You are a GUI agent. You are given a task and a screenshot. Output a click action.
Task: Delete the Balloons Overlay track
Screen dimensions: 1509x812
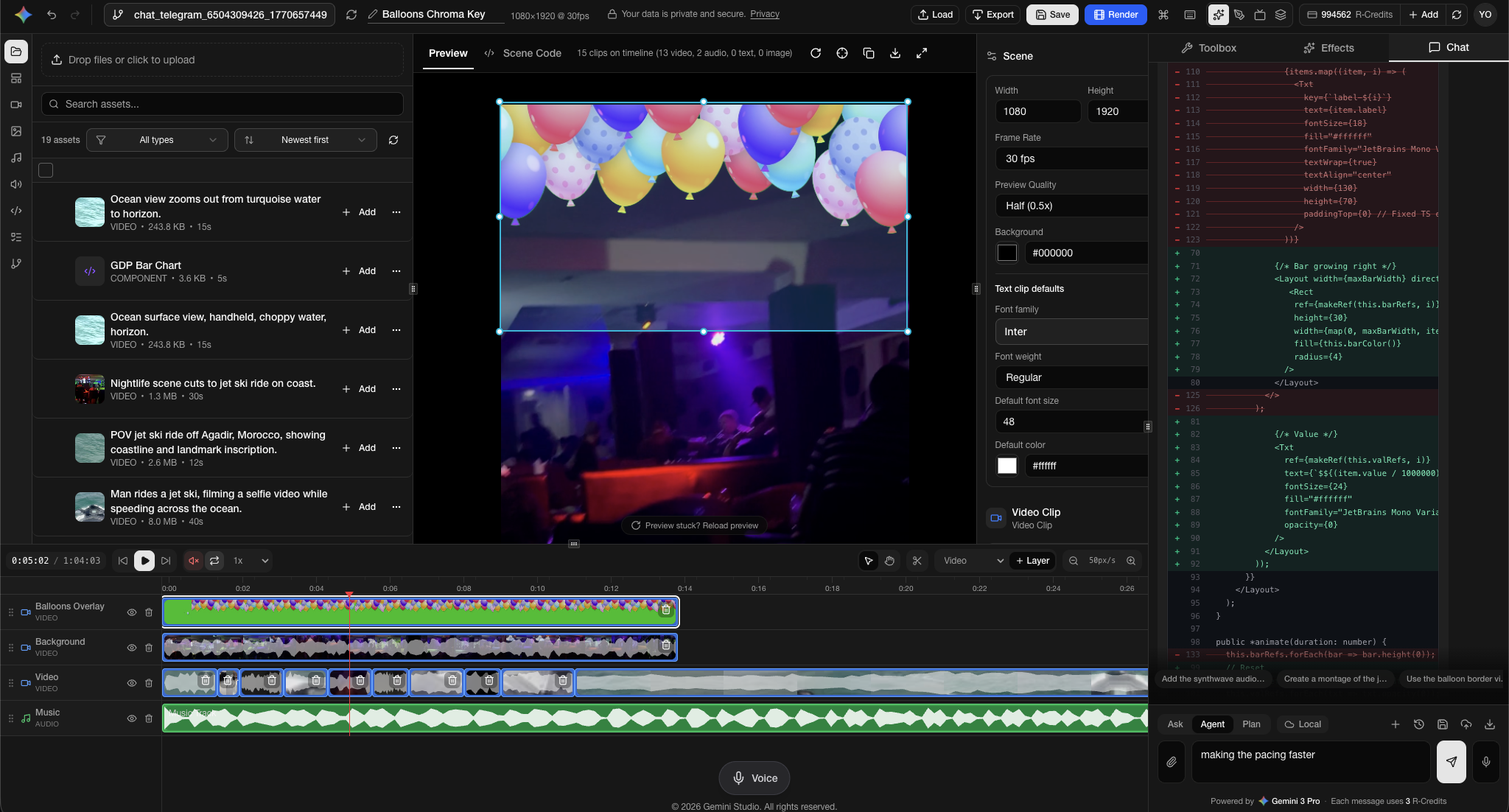pos(149,612)
